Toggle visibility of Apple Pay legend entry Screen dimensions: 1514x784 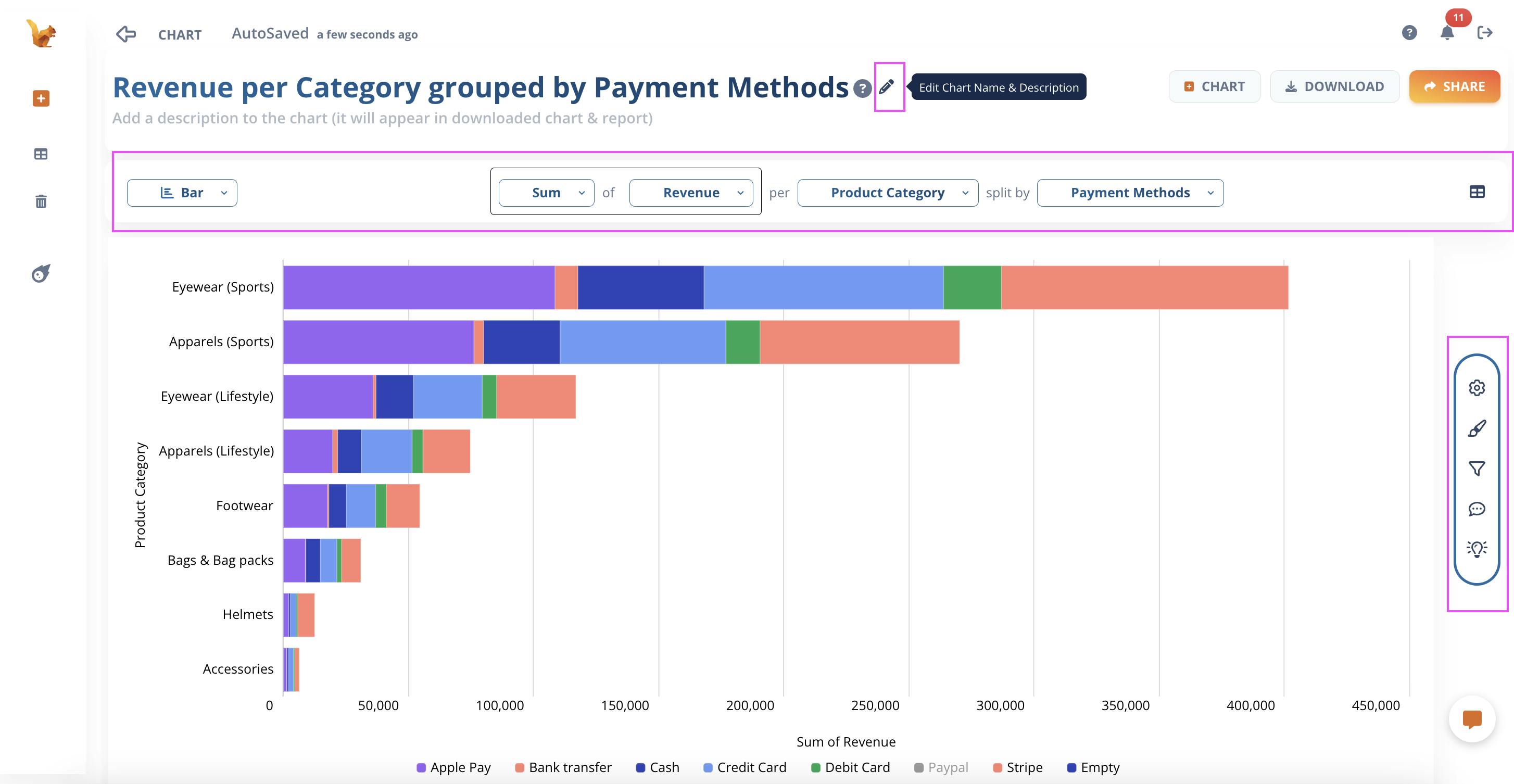(453, 767)
